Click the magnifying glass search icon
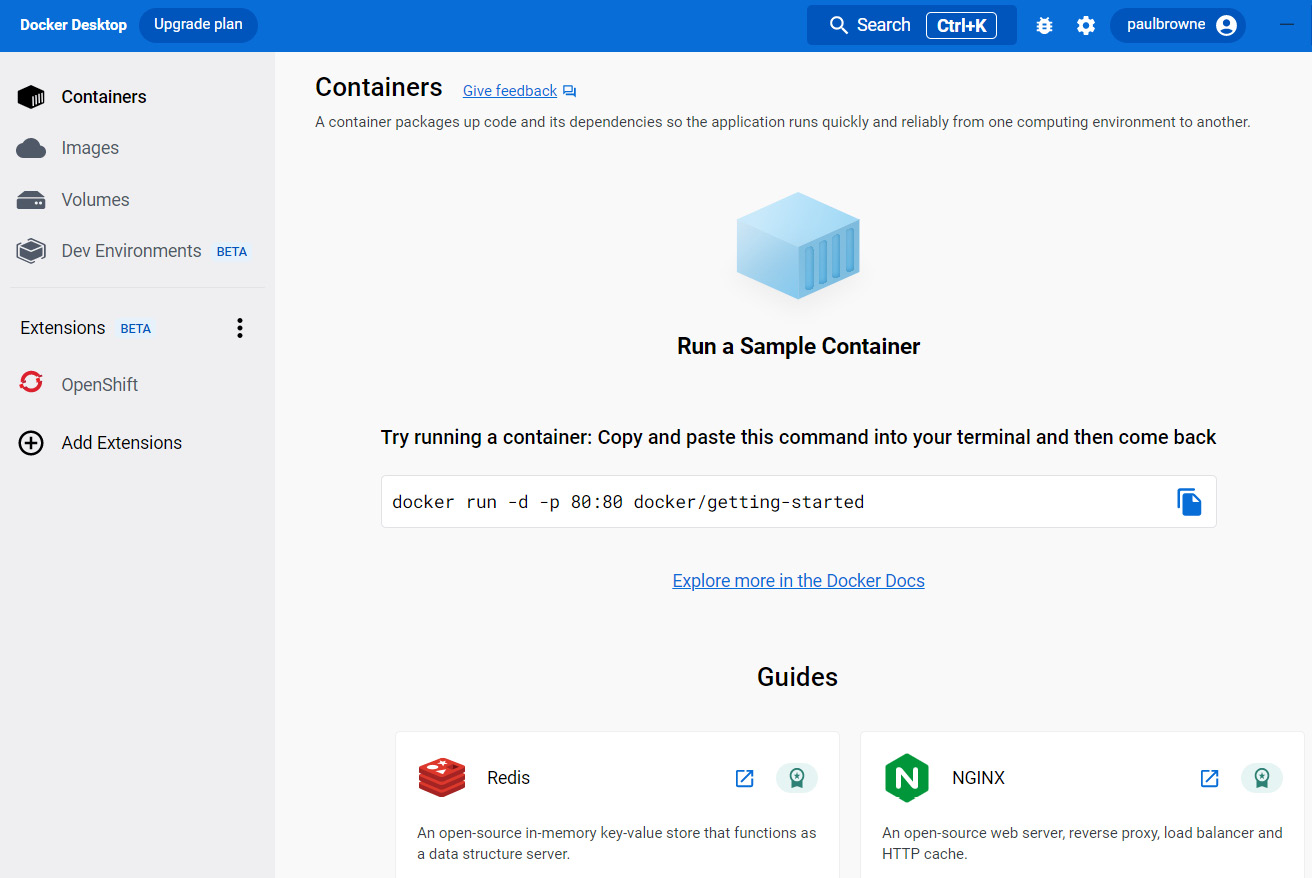1312x878 pixels. pyautogui.click(x=839, y=25)
